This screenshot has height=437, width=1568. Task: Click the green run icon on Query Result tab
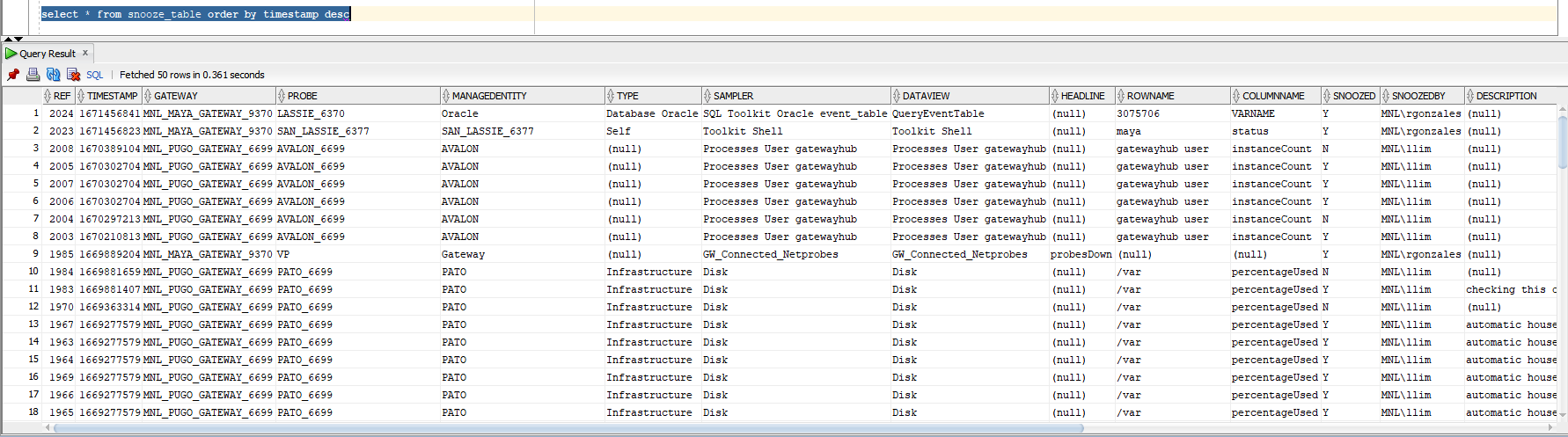[11, 54]
